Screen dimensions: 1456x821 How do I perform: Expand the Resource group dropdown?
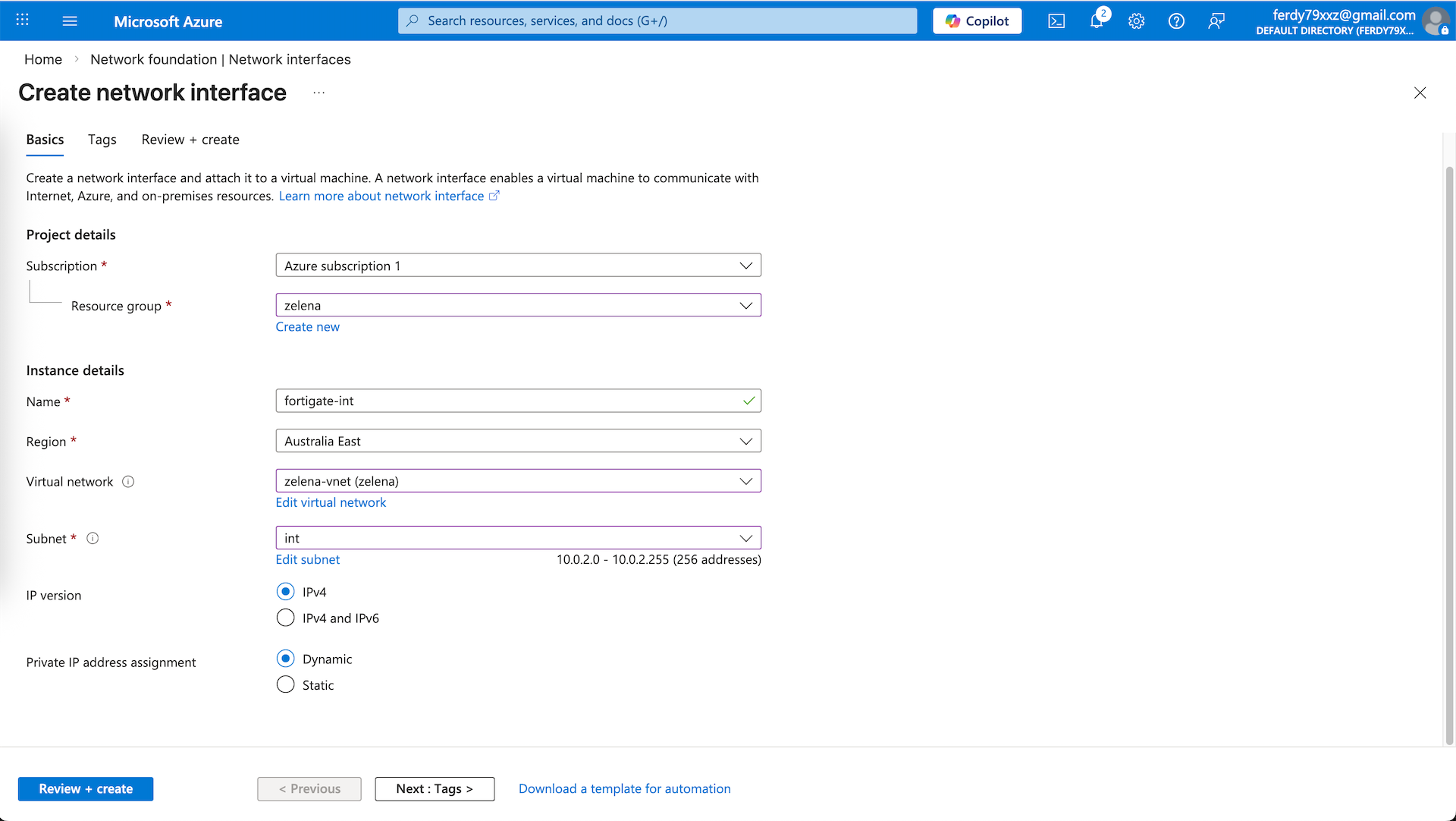(518, 305)
